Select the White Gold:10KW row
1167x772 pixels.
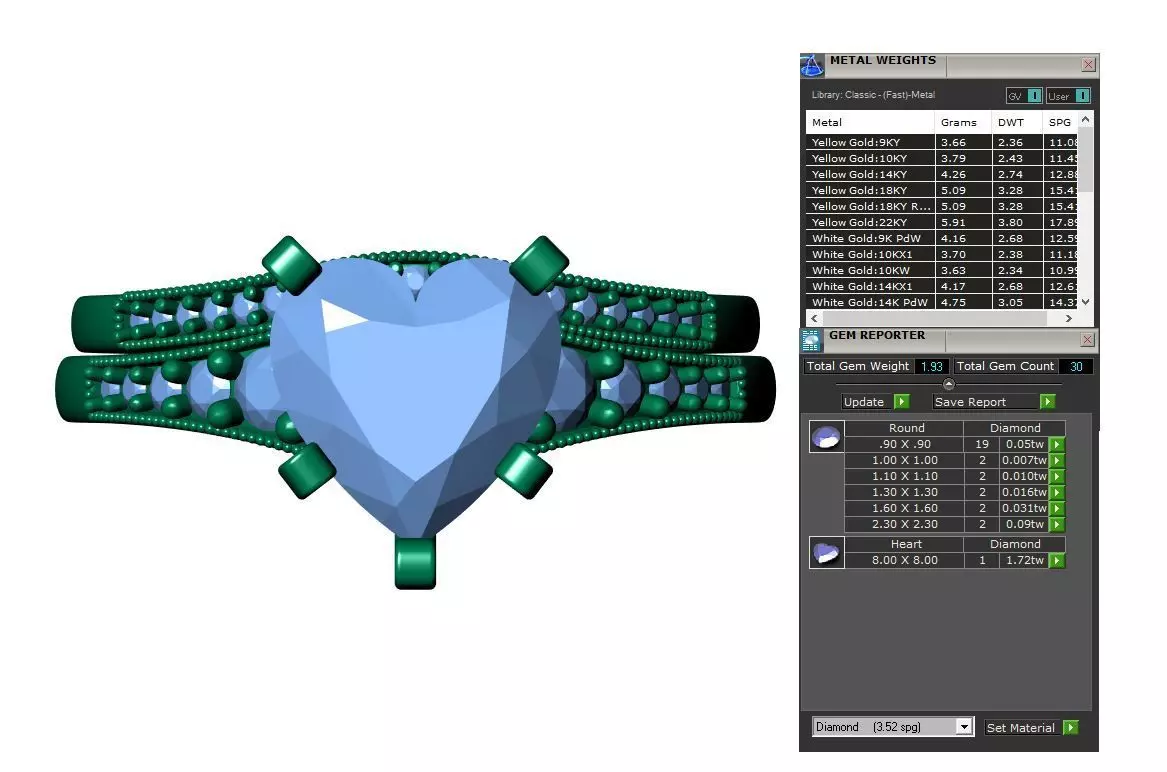pos(941,270)
